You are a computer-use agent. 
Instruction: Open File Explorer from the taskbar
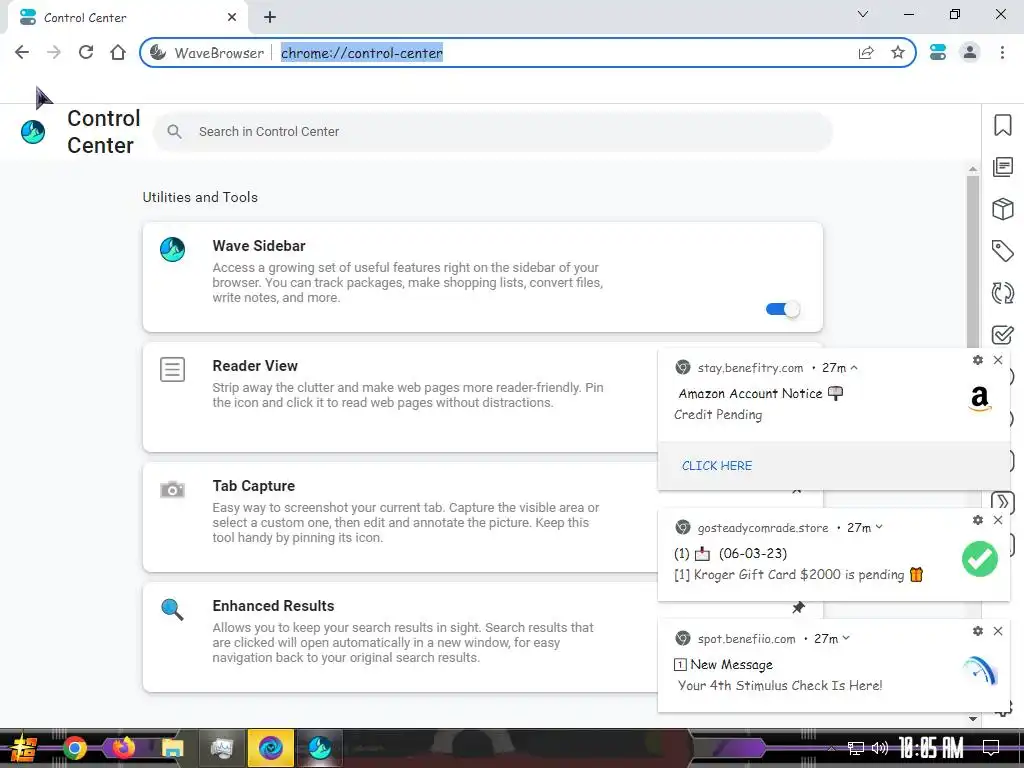172,748
